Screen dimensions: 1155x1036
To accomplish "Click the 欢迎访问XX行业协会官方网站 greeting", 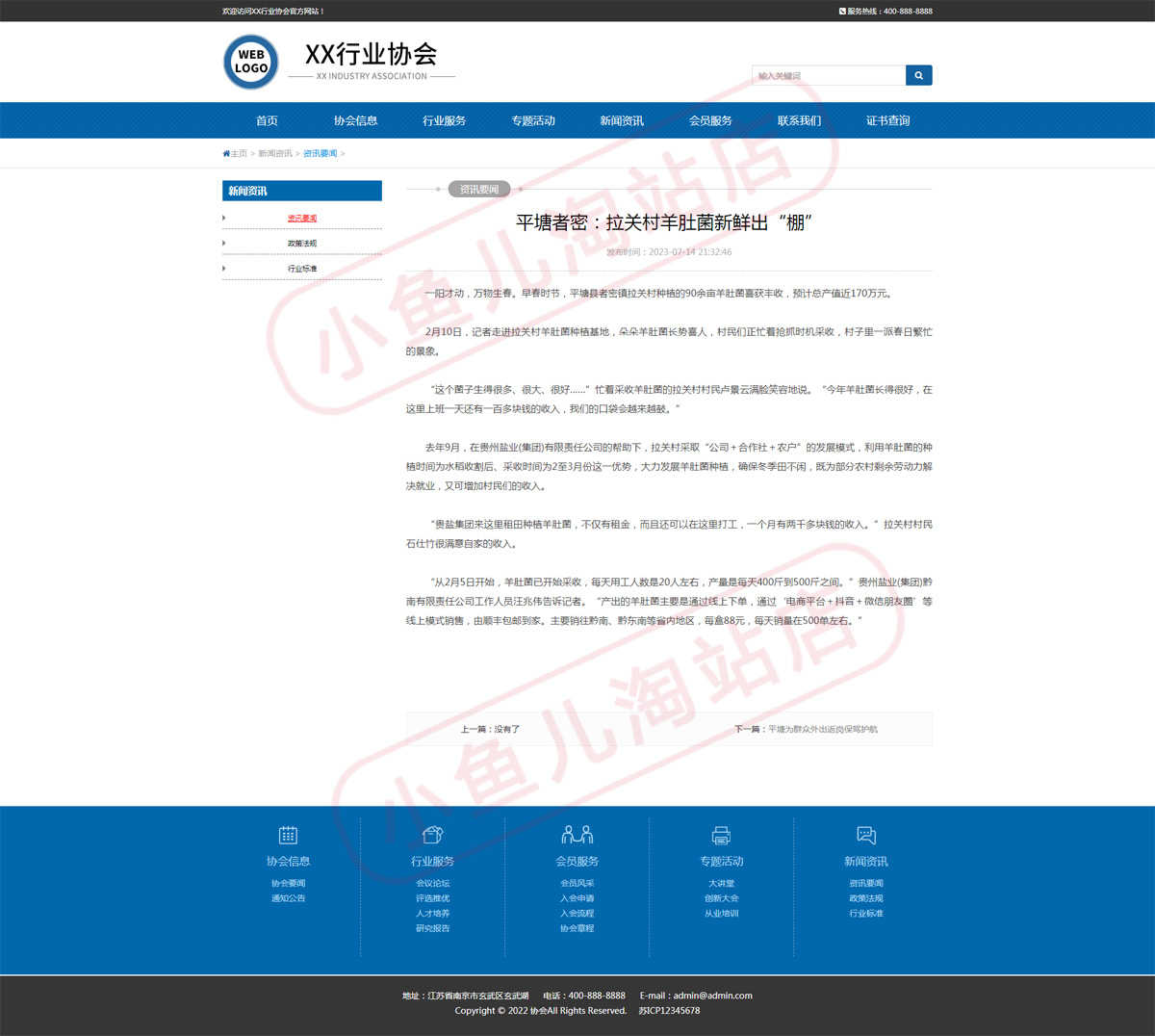I will tap(273, 12).
